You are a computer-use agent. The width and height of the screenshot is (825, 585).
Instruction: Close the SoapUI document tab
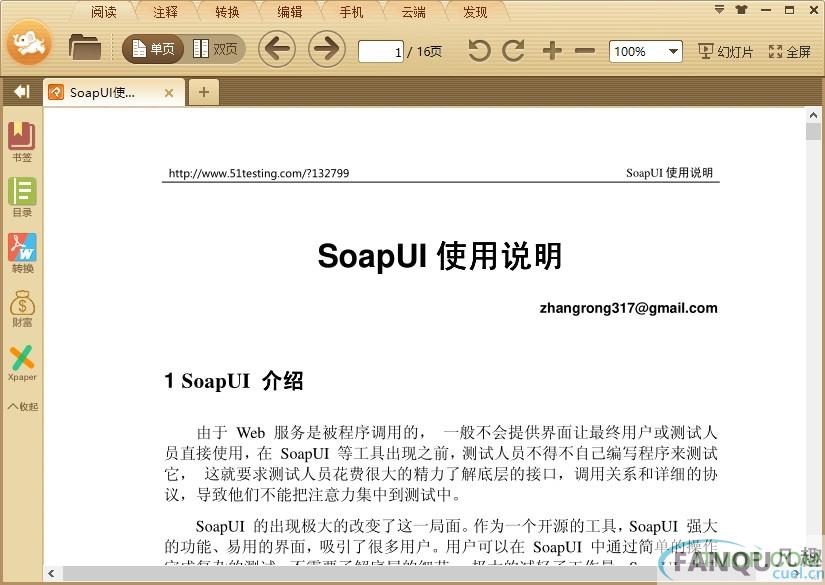coord(169,93)
